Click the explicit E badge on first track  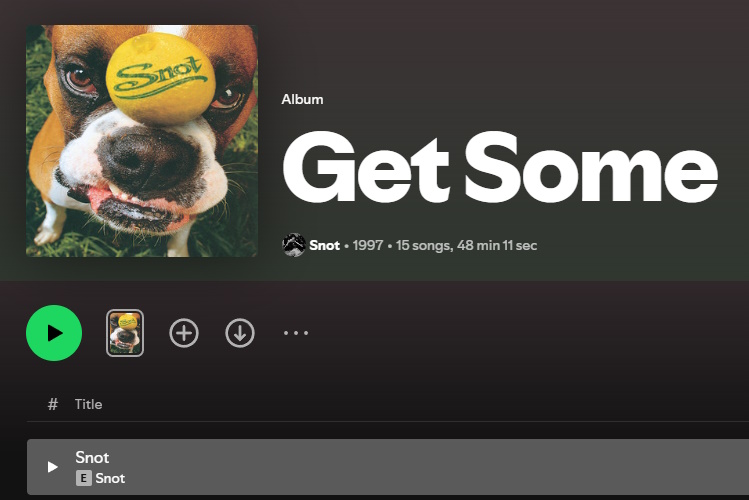pyautogui.click(x=84, y=478)
